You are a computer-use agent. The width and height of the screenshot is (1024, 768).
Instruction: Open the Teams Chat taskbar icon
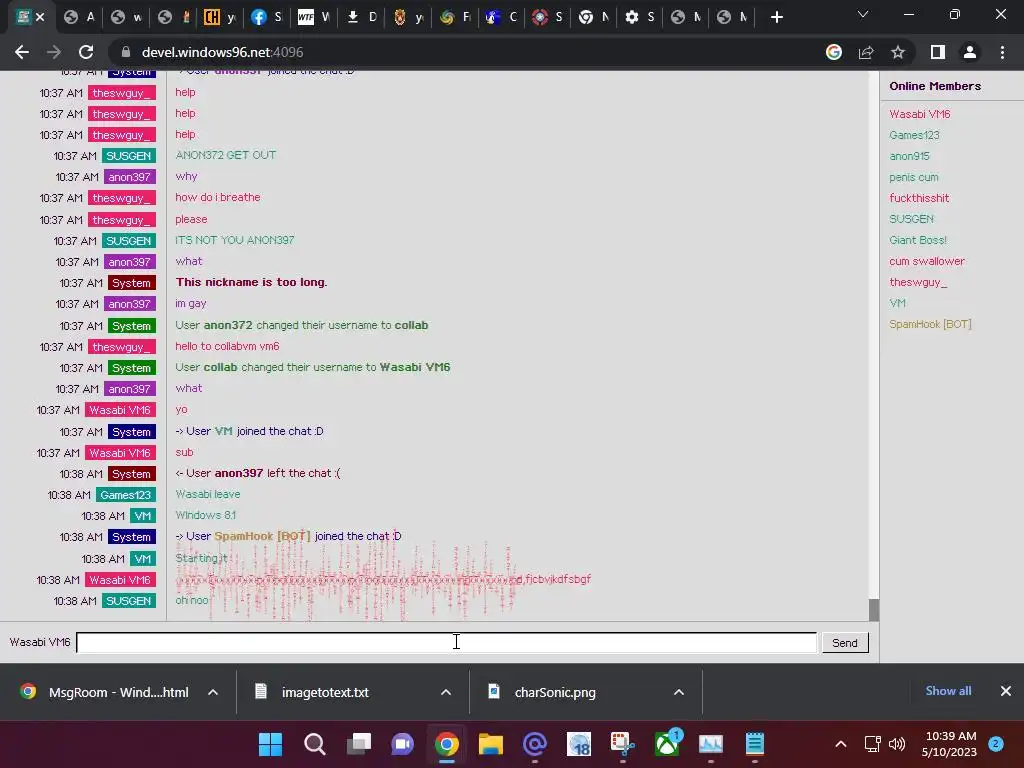click(402, 744)
